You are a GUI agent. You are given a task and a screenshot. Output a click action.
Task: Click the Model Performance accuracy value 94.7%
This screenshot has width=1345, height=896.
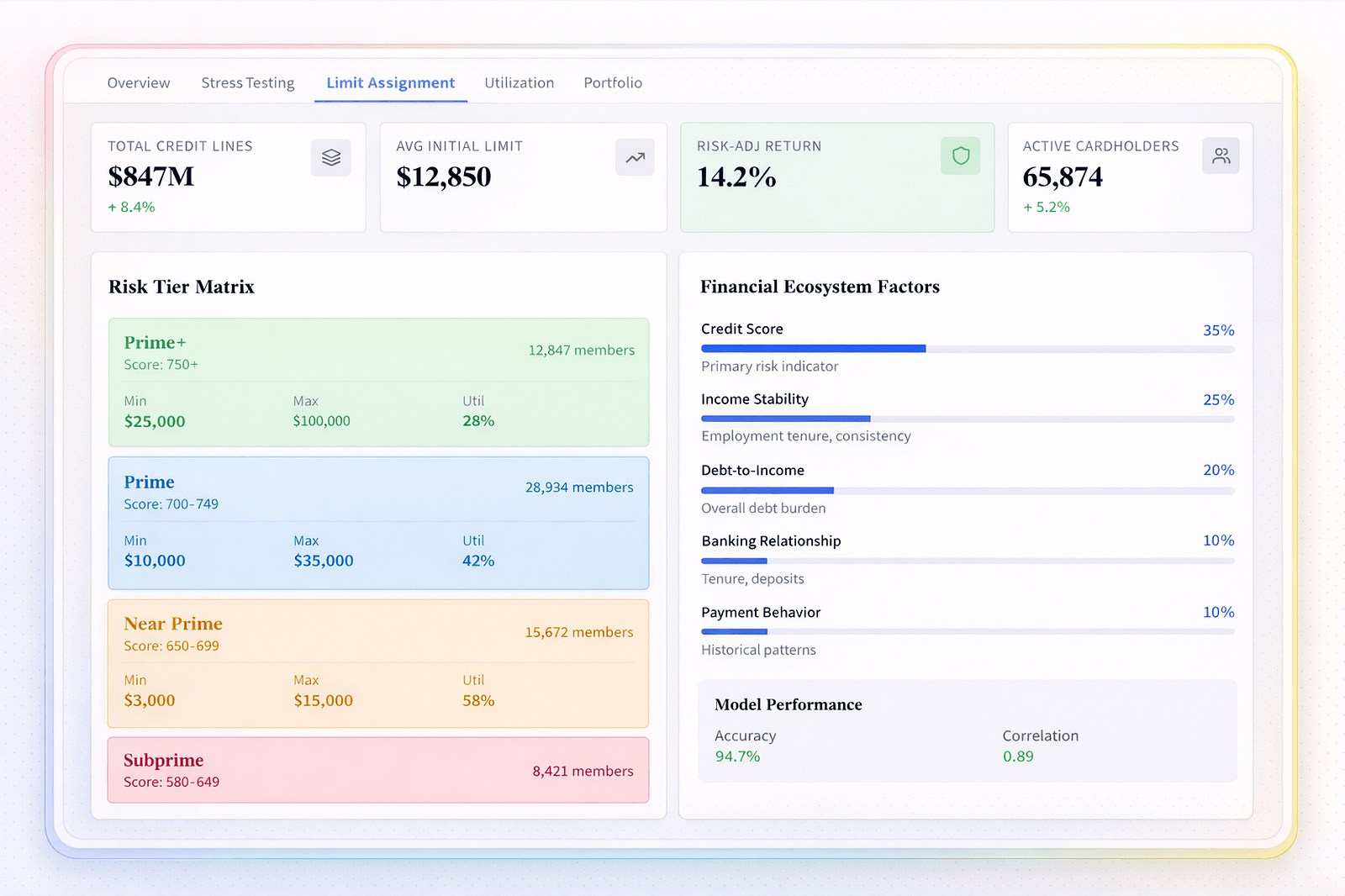point(737,756)
